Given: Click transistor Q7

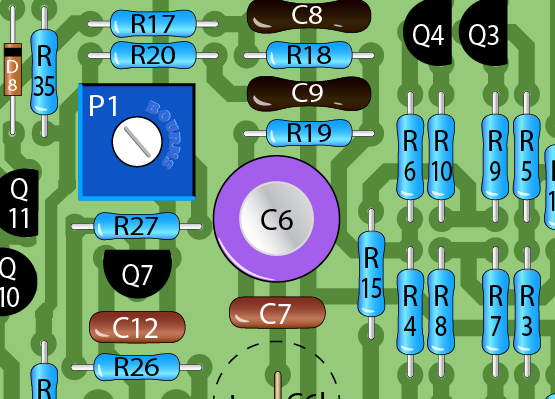Looking at the screenshot, I should (x=137, y=274).
